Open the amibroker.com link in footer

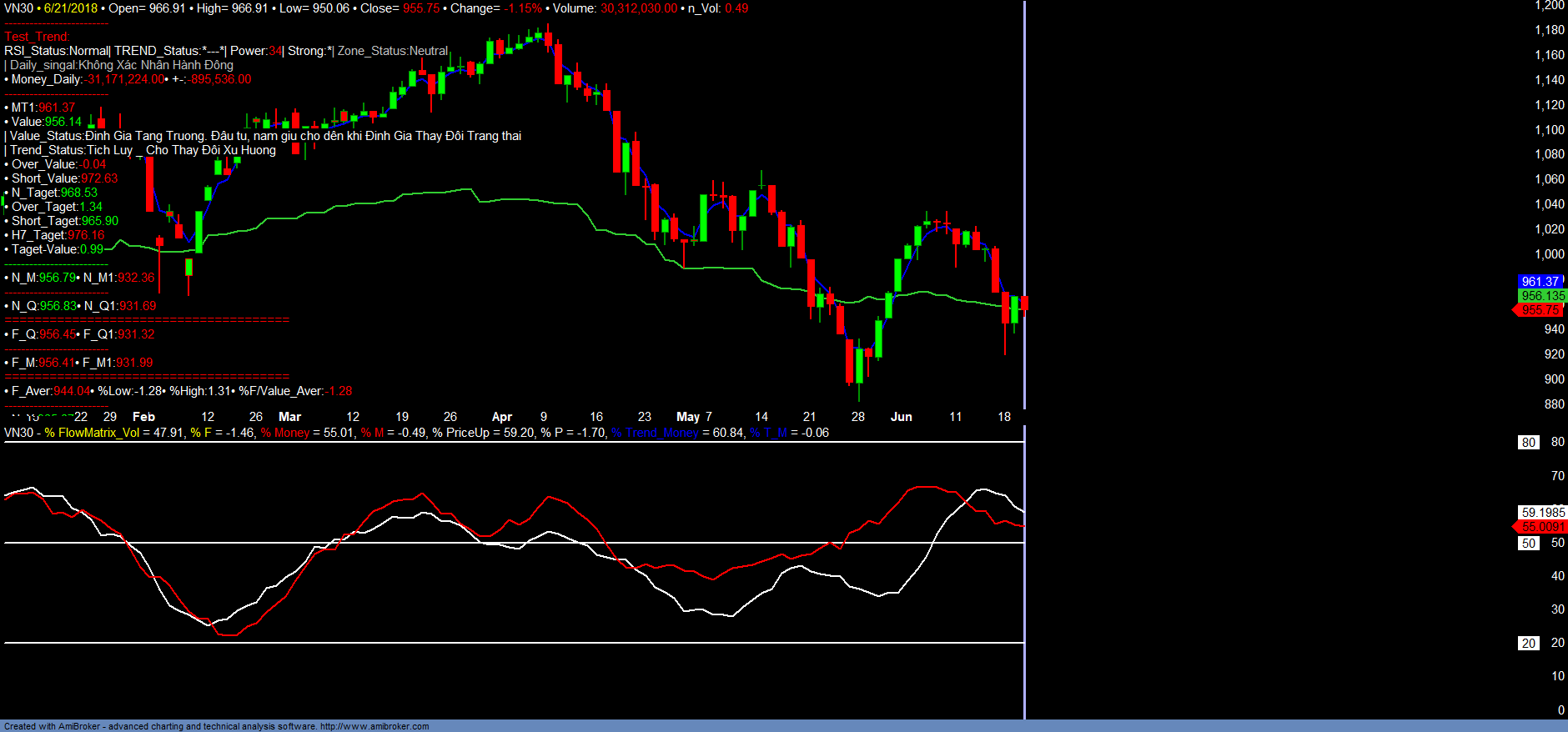pyautogui.click(x=374, y=726)
